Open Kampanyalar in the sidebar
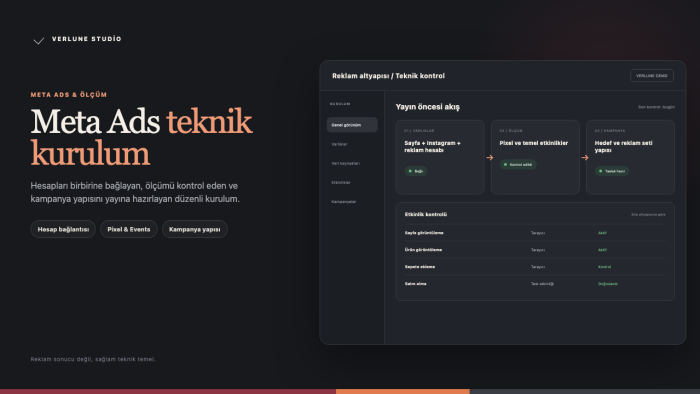The image size is (700, 394). point(344,202)
